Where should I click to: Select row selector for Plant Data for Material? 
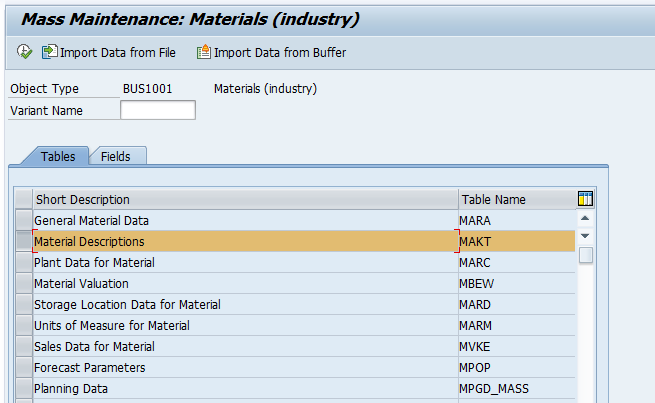(x=23, y=262)
